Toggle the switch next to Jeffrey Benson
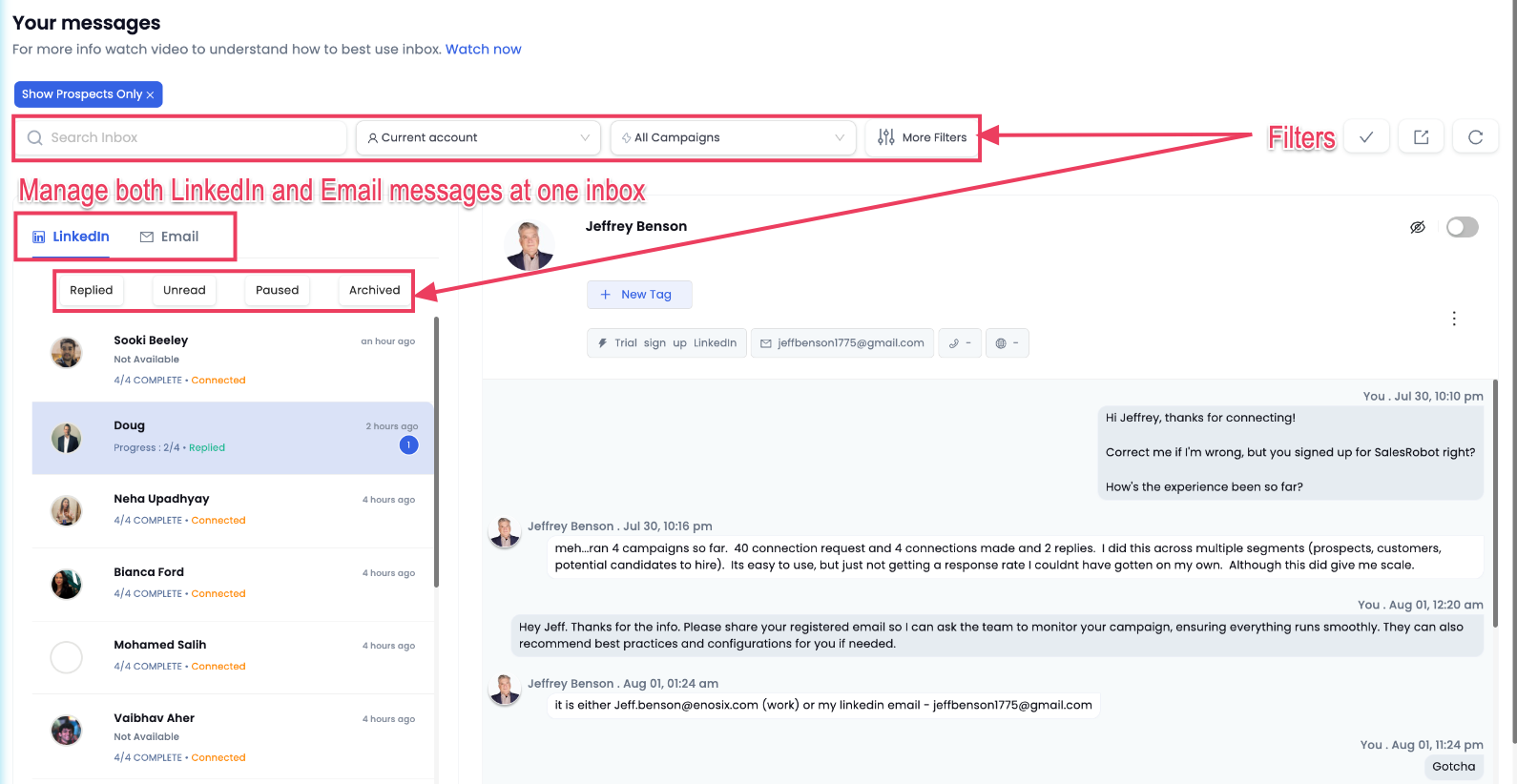 (x=1462, y=227)
